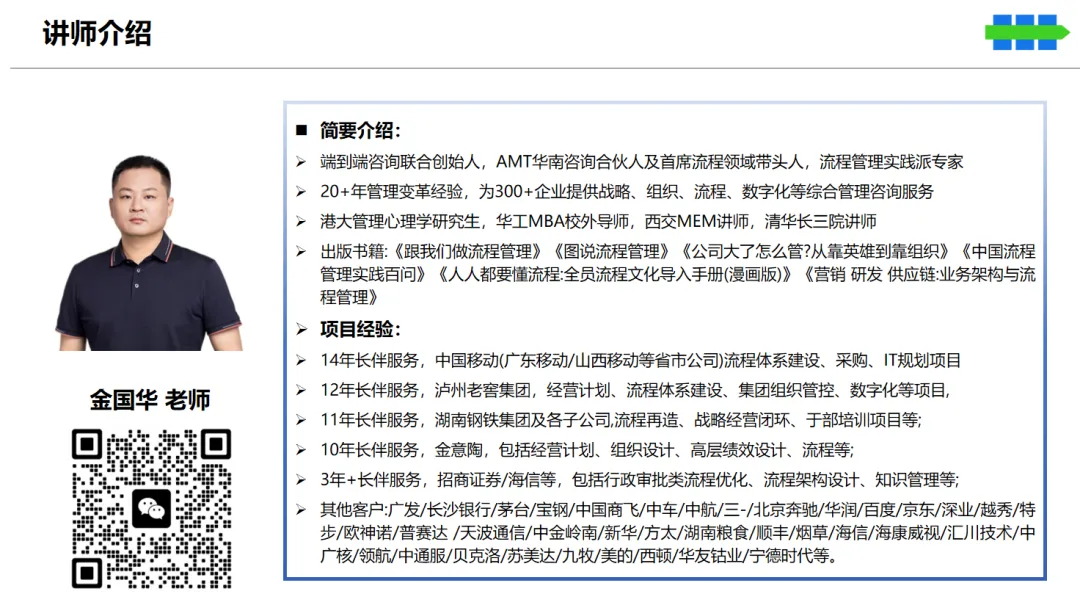The height and width of the screenshot is (605, 1080).
Task: Select line starting 14年长伴服务
Action: 641,360
